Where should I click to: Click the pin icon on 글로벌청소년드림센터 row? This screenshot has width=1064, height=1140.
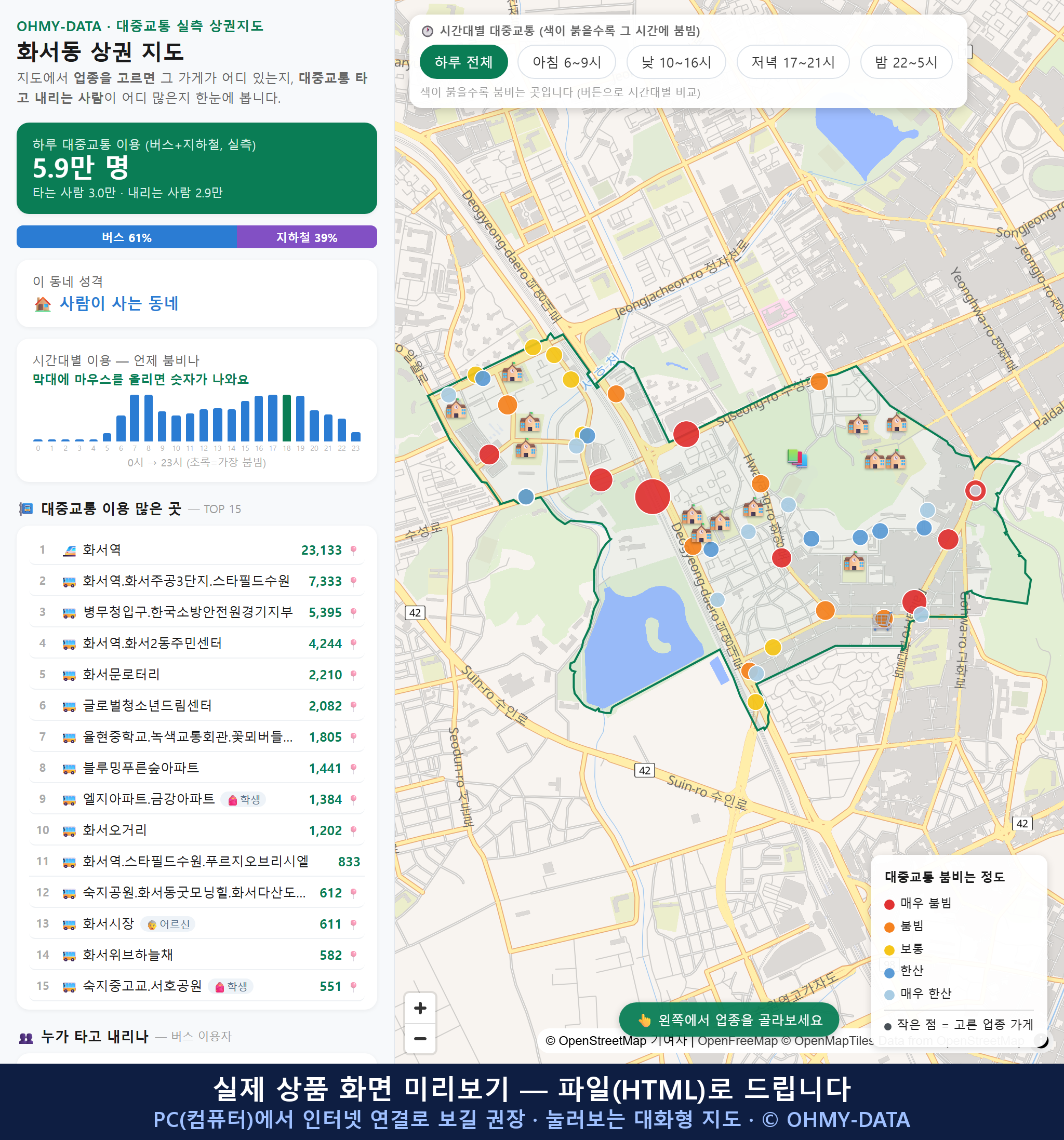coord(353,705)
